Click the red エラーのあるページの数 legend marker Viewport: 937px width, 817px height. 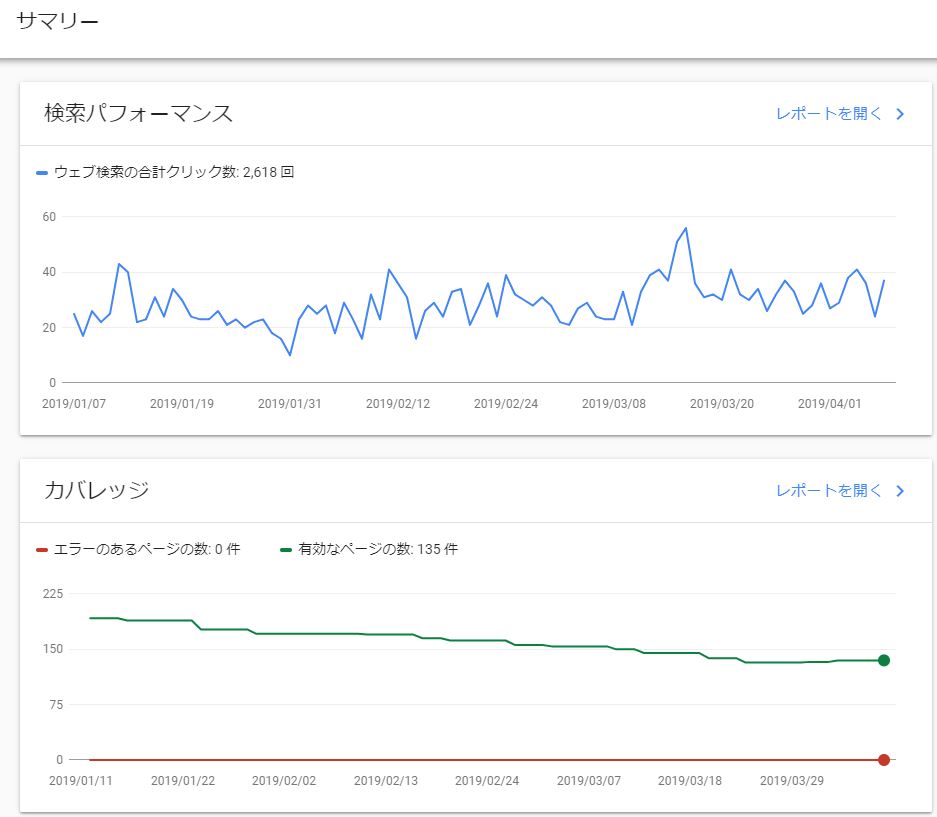point(42,550)
